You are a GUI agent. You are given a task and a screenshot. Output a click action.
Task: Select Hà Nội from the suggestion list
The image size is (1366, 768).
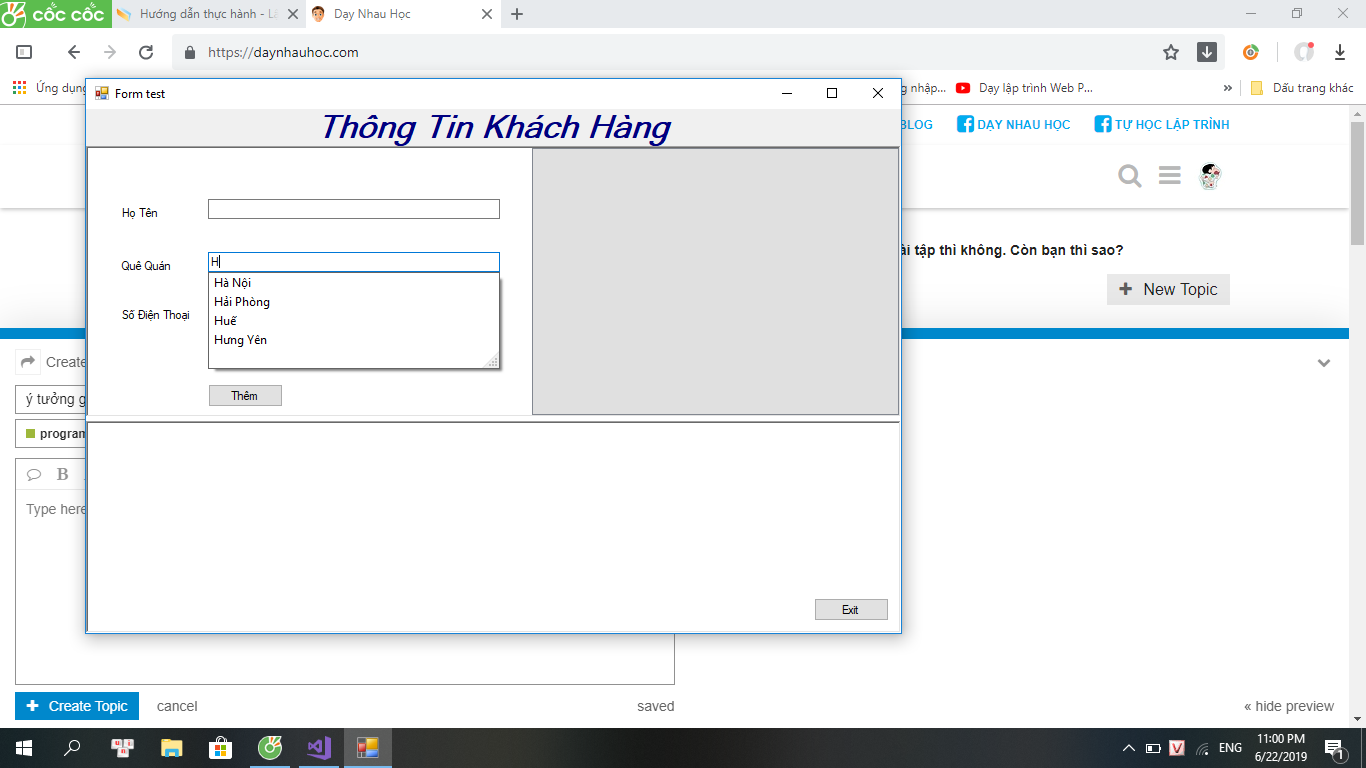pos(233,283)
